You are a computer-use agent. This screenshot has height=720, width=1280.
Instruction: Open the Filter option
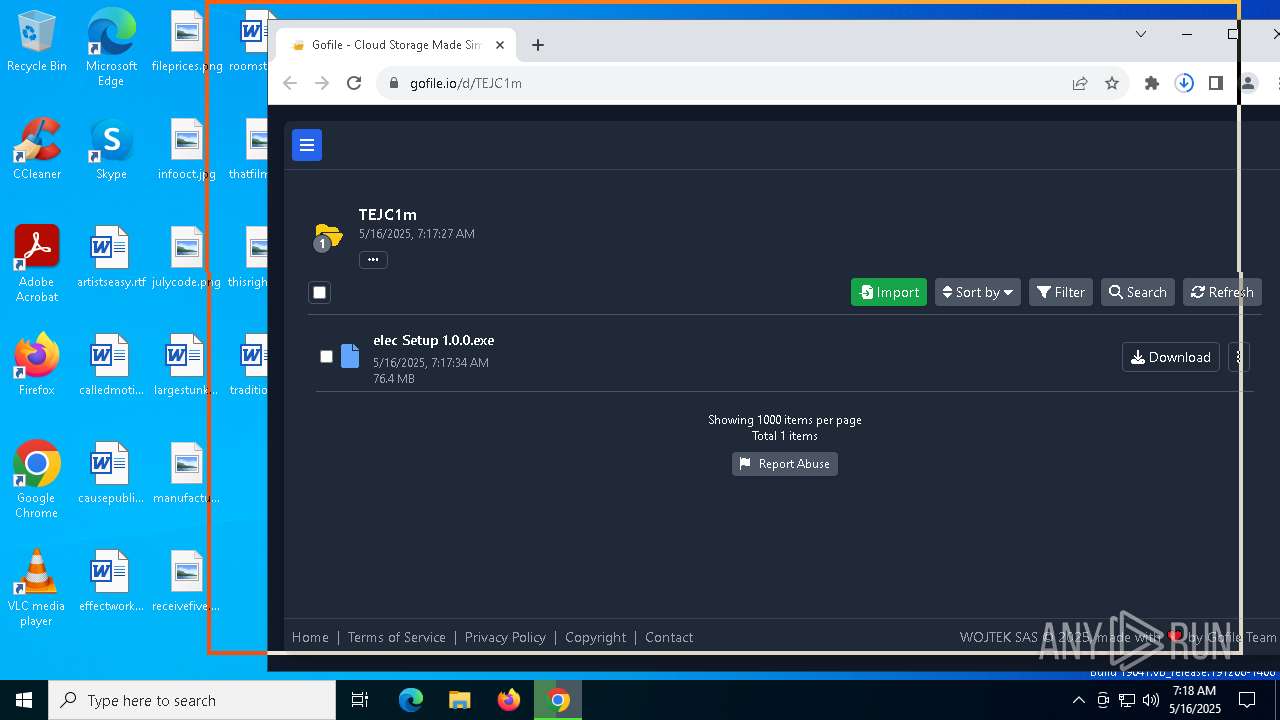pos(1061,292)
